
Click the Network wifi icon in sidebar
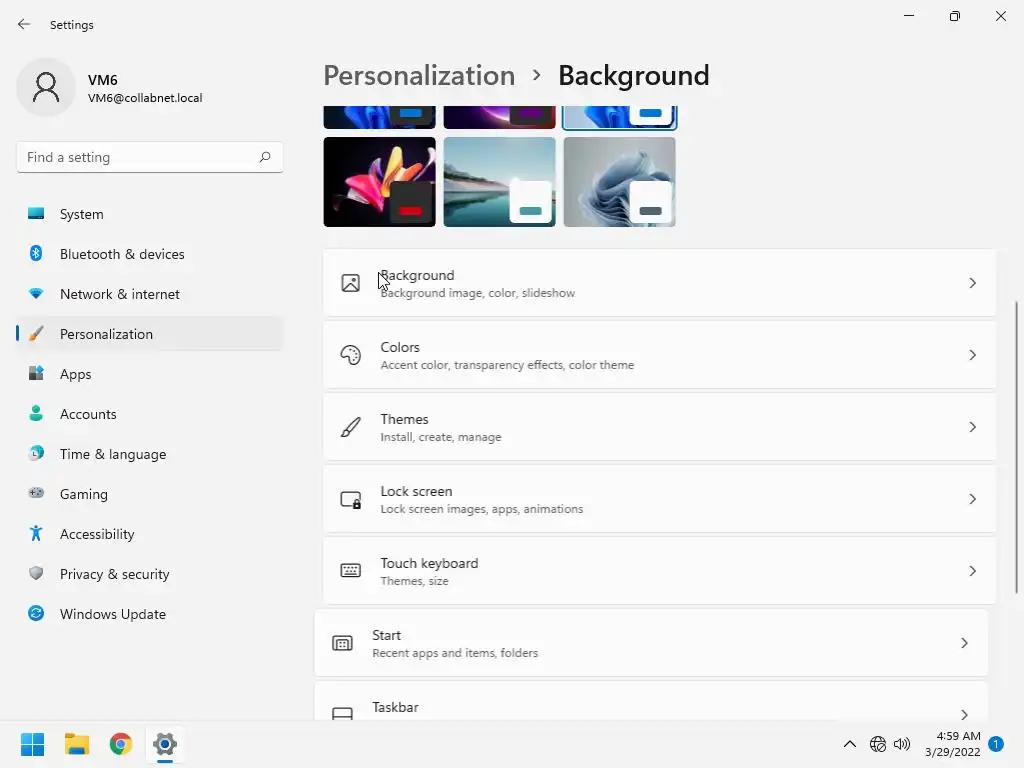point(36,294)
